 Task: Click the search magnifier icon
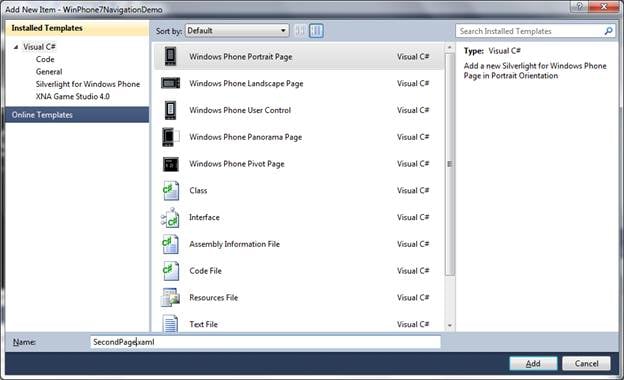(x=608, y=31)
